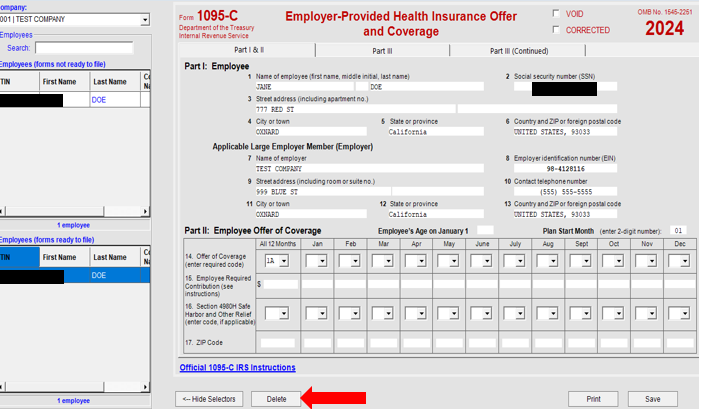Image resolution: width=701 pixels, height=409 pixels.
Task: Open the Company dropdown for TEST COMPANY
Action: [144, 20]
